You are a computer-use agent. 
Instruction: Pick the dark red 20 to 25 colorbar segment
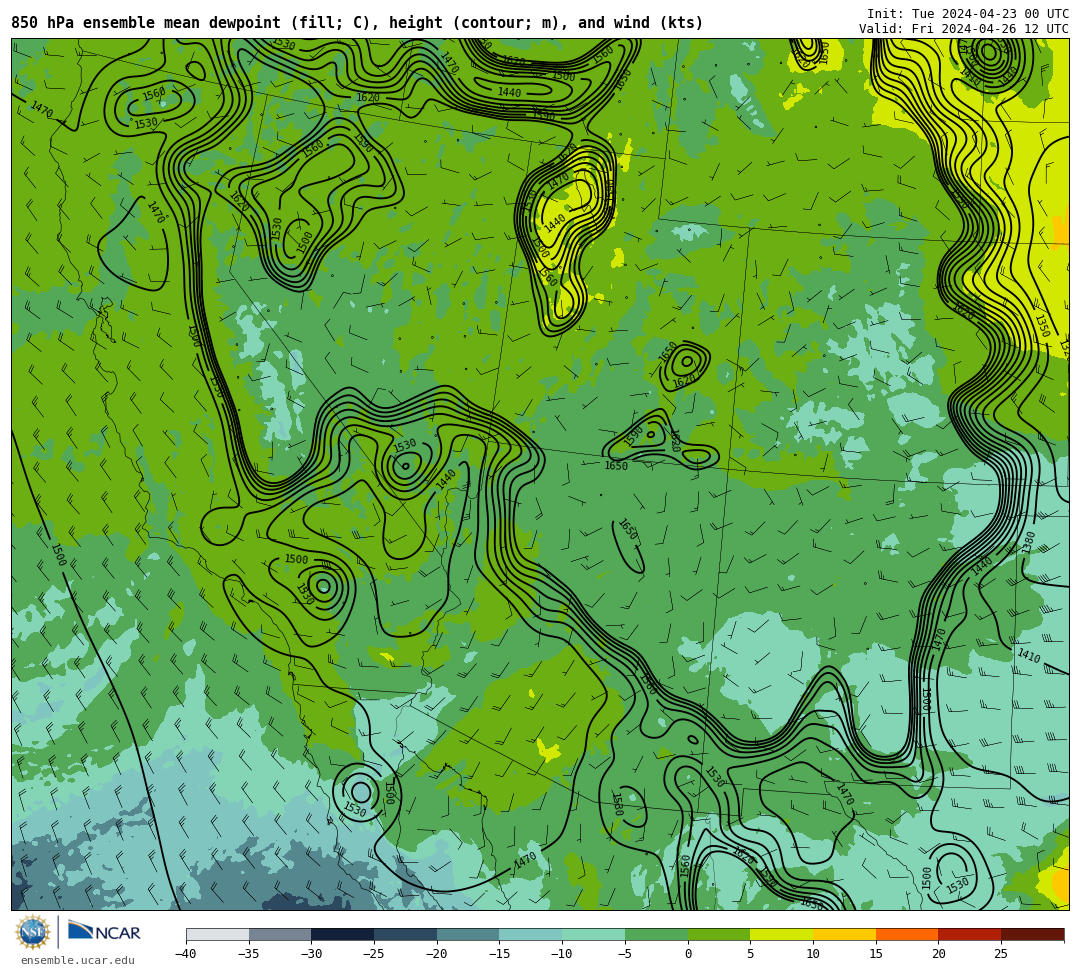click(x=970, y=934)
